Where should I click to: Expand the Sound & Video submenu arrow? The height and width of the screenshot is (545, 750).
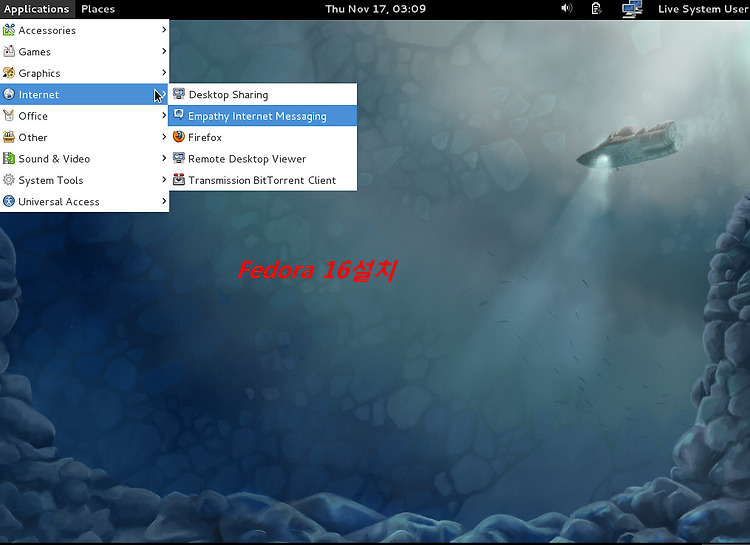click(x=164, y=158)
